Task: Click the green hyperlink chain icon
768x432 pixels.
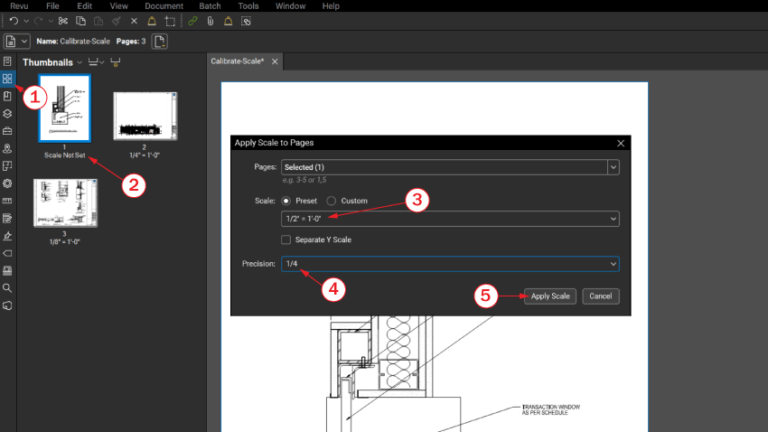Action: 192,21
